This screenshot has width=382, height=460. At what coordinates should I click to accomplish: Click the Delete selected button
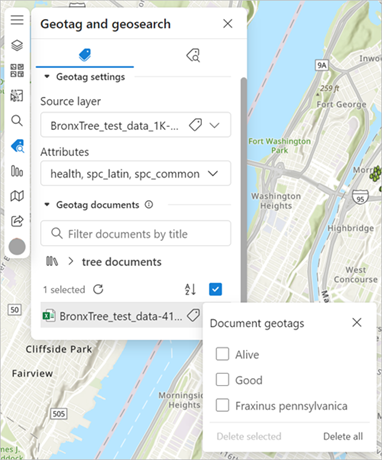pos(249,436)
